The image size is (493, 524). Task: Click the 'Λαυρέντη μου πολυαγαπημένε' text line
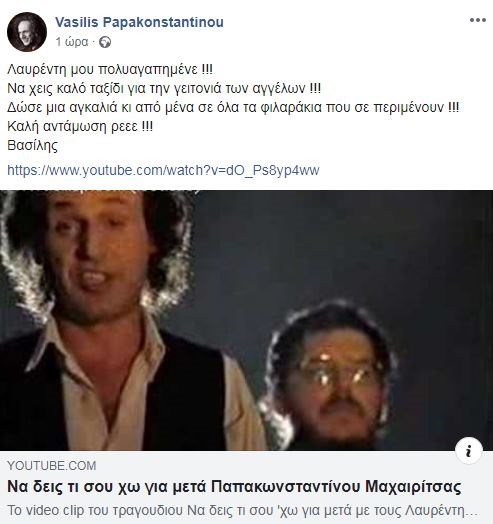[110, 69]
